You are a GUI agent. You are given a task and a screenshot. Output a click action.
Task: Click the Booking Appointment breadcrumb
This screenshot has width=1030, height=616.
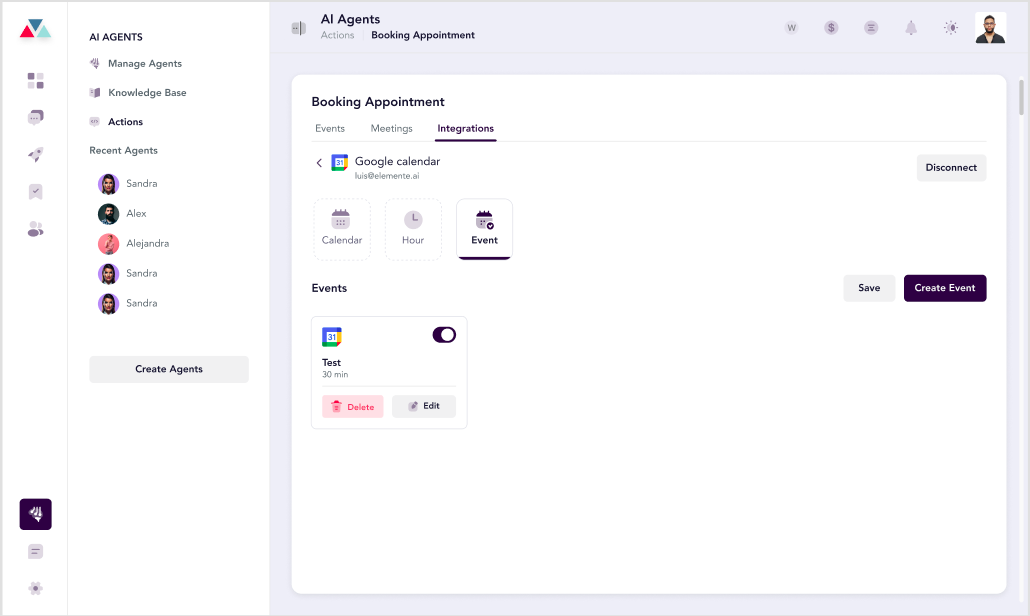click(x=423, y=35)
